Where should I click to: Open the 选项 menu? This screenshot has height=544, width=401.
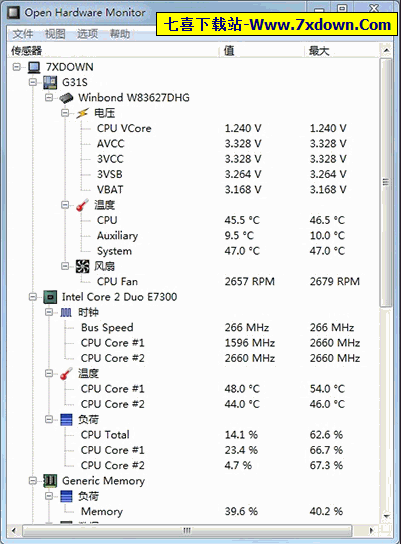[x=87, y=34]
